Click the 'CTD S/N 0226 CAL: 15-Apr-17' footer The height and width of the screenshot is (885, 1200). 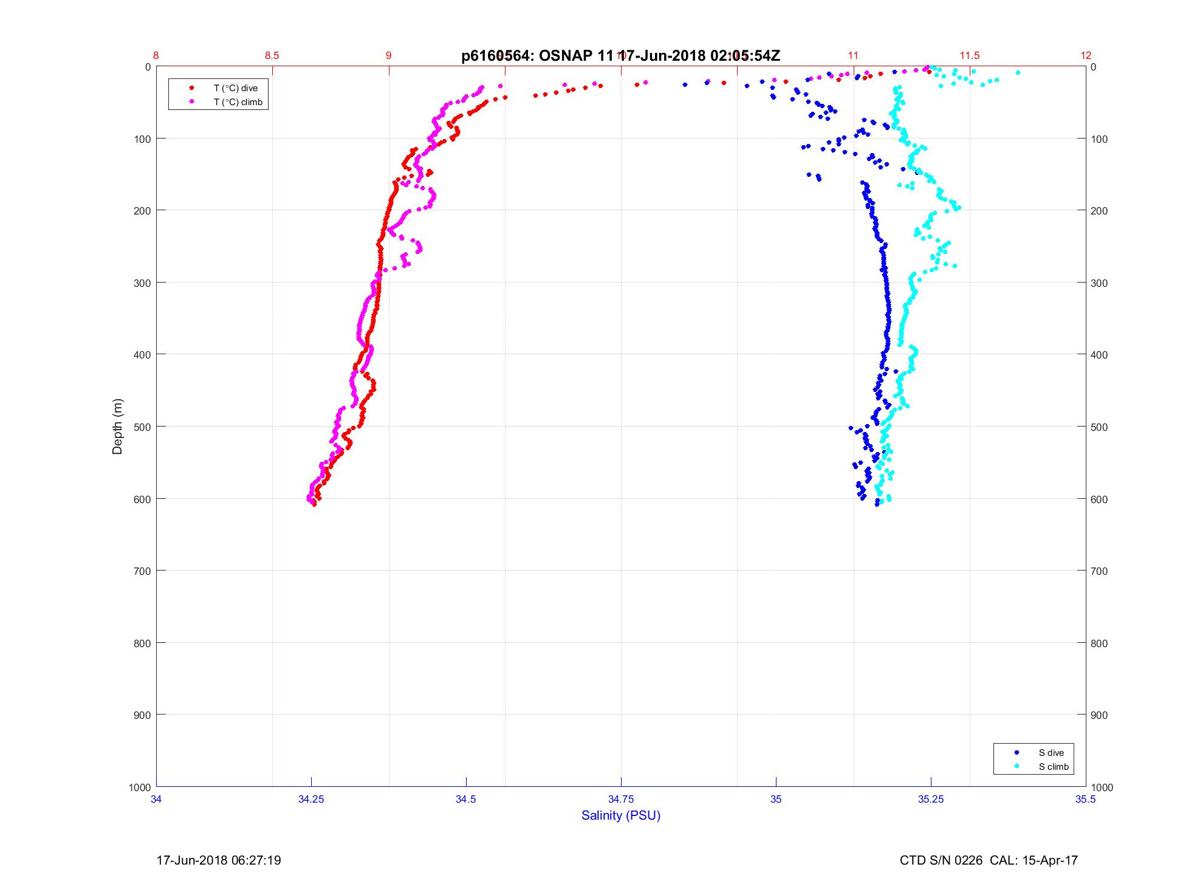[x=989, y=860]
